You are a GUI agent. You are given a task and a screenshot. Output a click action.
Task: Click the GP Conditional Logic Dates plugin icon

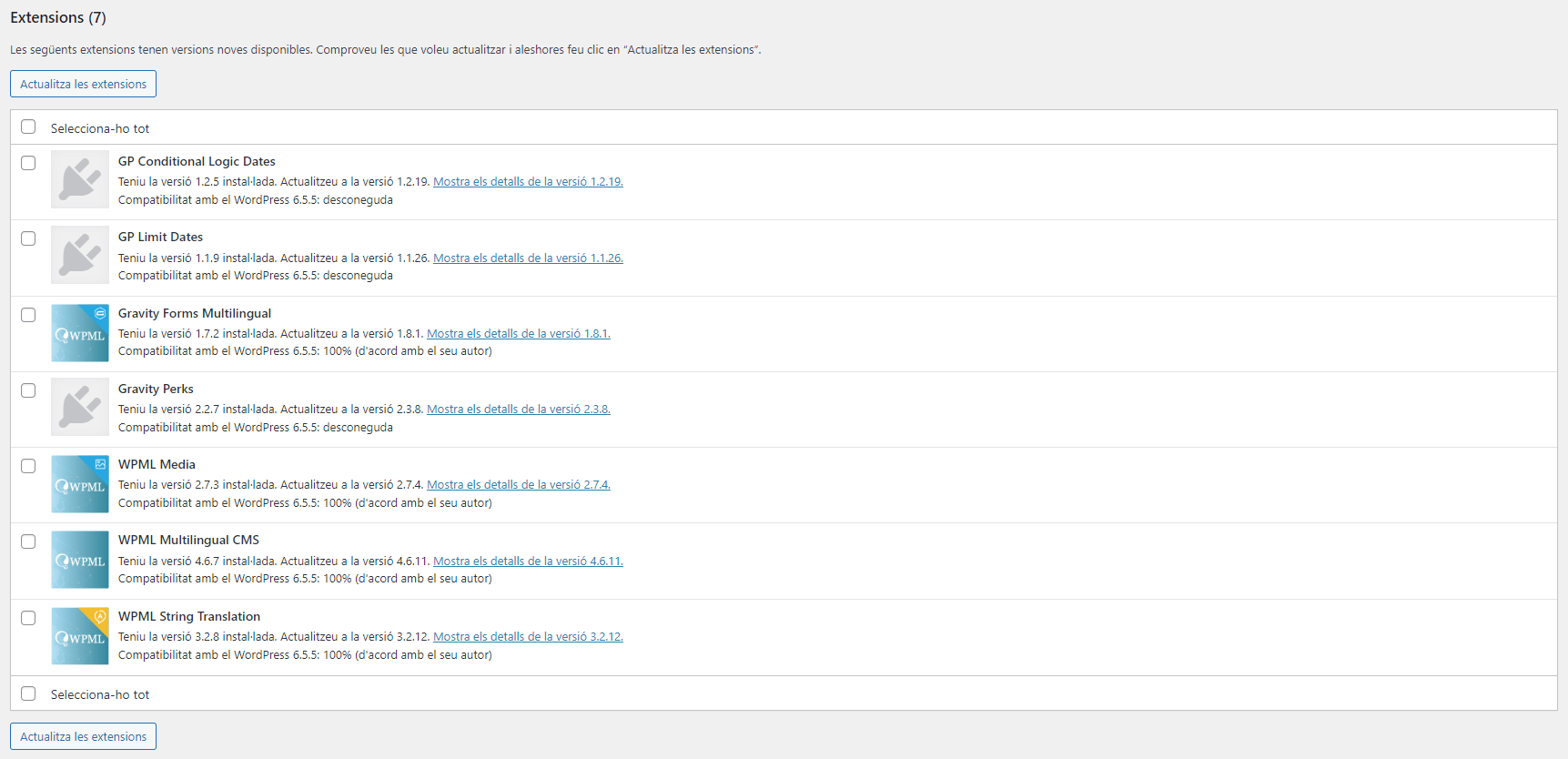point(80,179)
